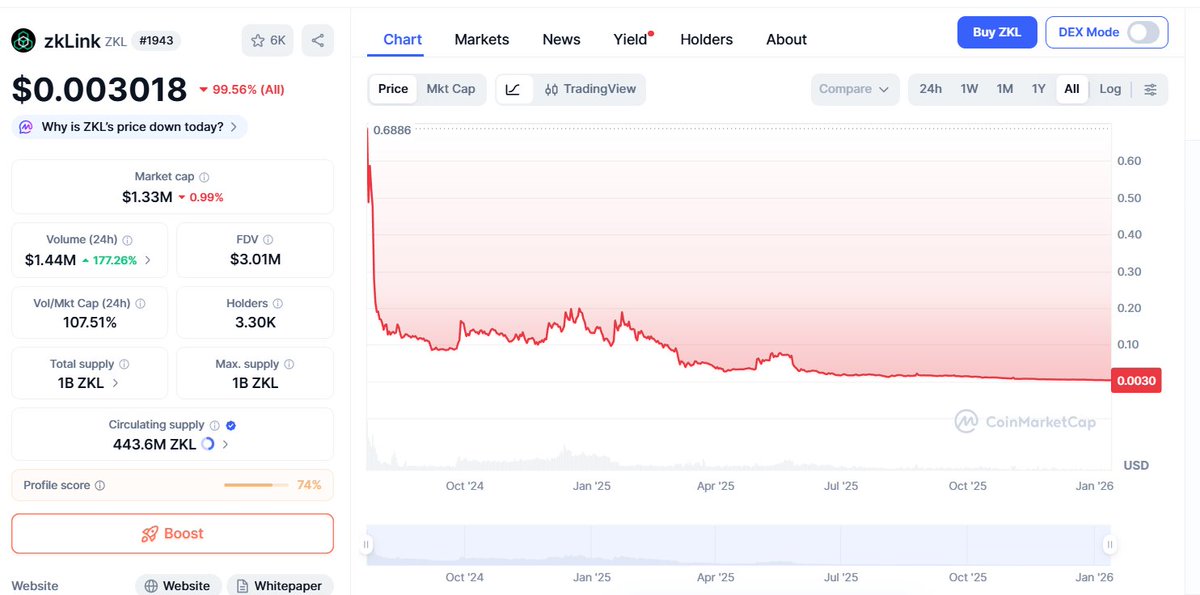Image resolution: width=1200 pixels, height=595 pixels.
Task: Click the zkLink coin logo icon
Action: (x=24, y=40)
